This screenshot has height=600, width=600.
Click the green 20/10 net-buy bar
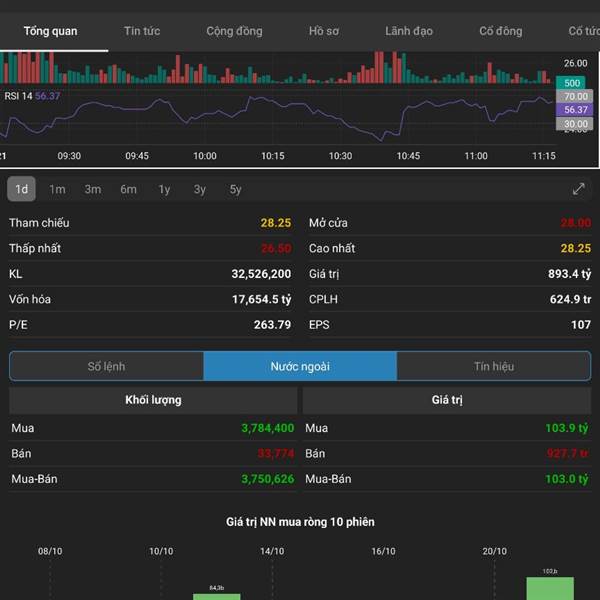coord(550,588)
